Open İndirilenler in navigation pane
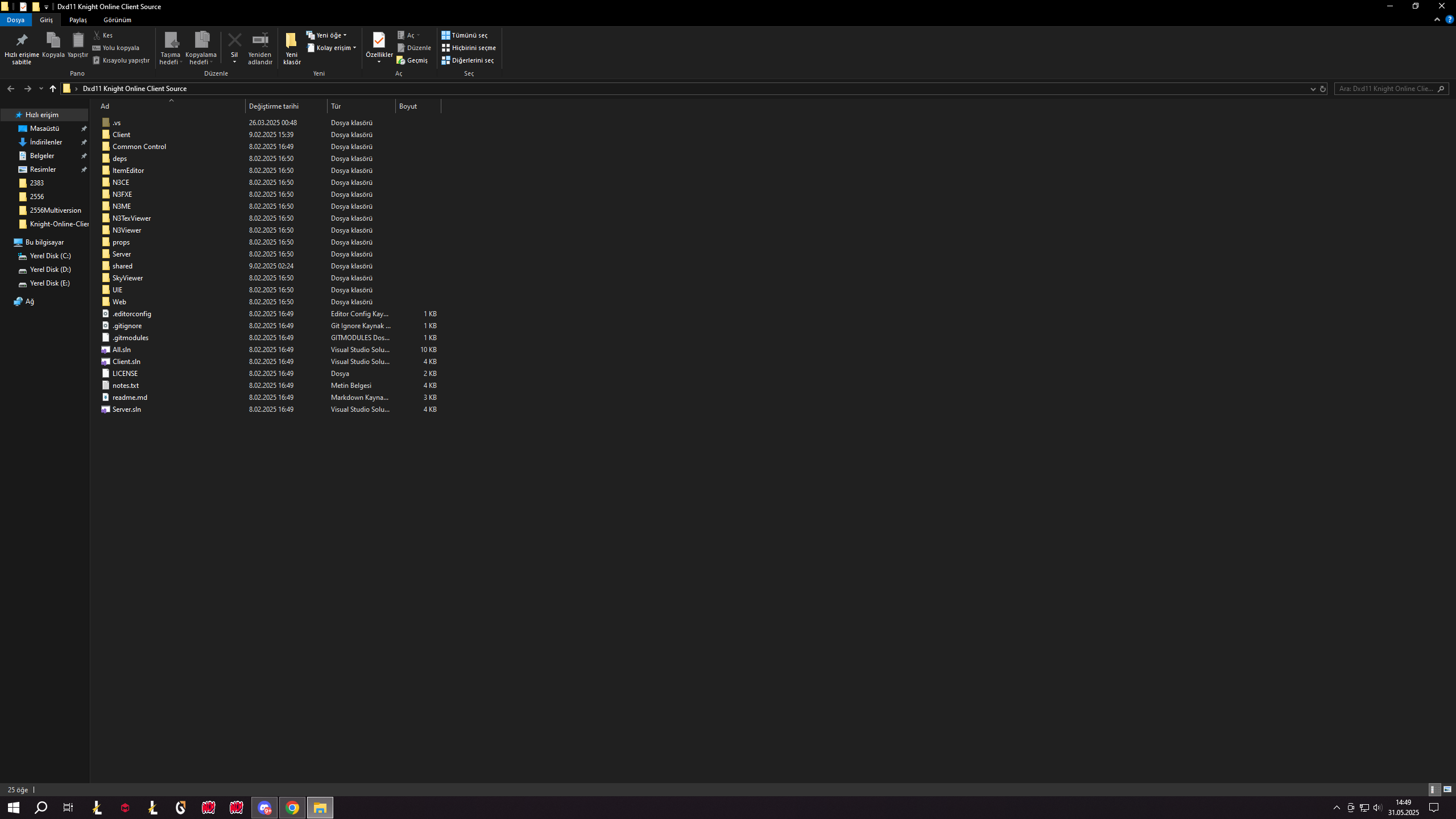This screenshot has width=1456, height=819. [46, 142]
